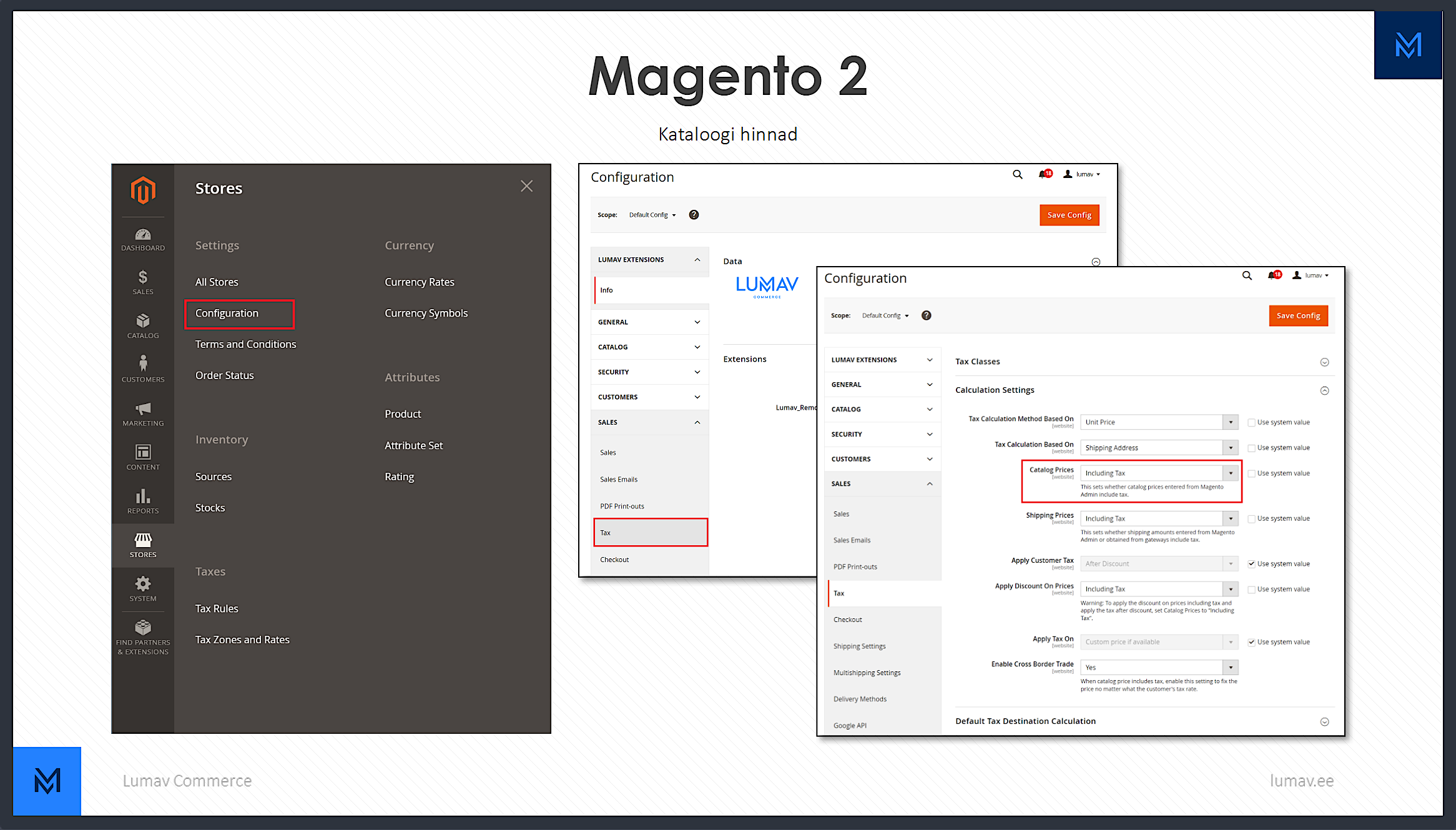Click Save Config in front Configuration window
Image resolution: width=1456 pixels, height=830 pixels.
1298,316
